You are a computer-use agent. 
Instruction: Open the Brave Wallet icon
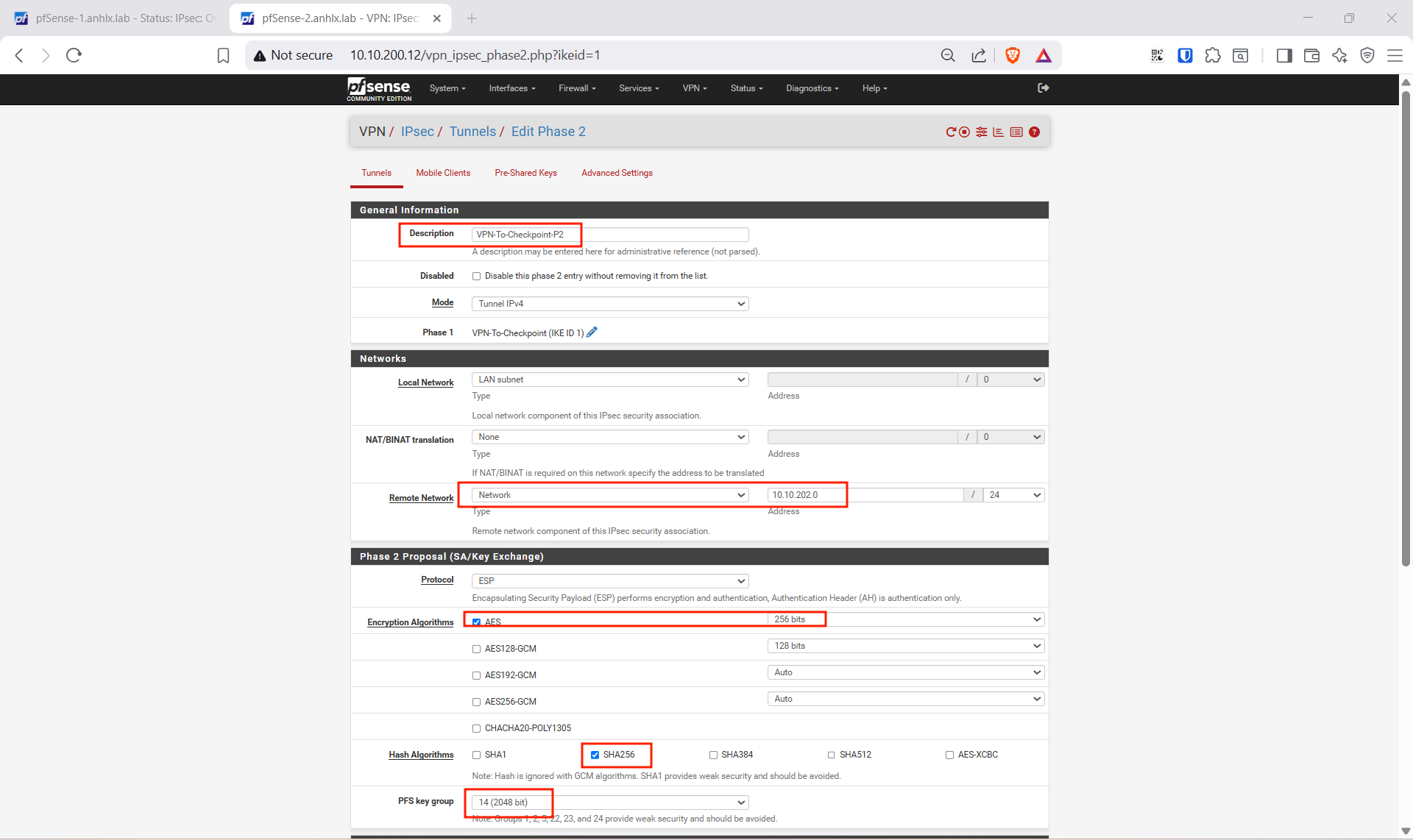tap(1311, 55)
